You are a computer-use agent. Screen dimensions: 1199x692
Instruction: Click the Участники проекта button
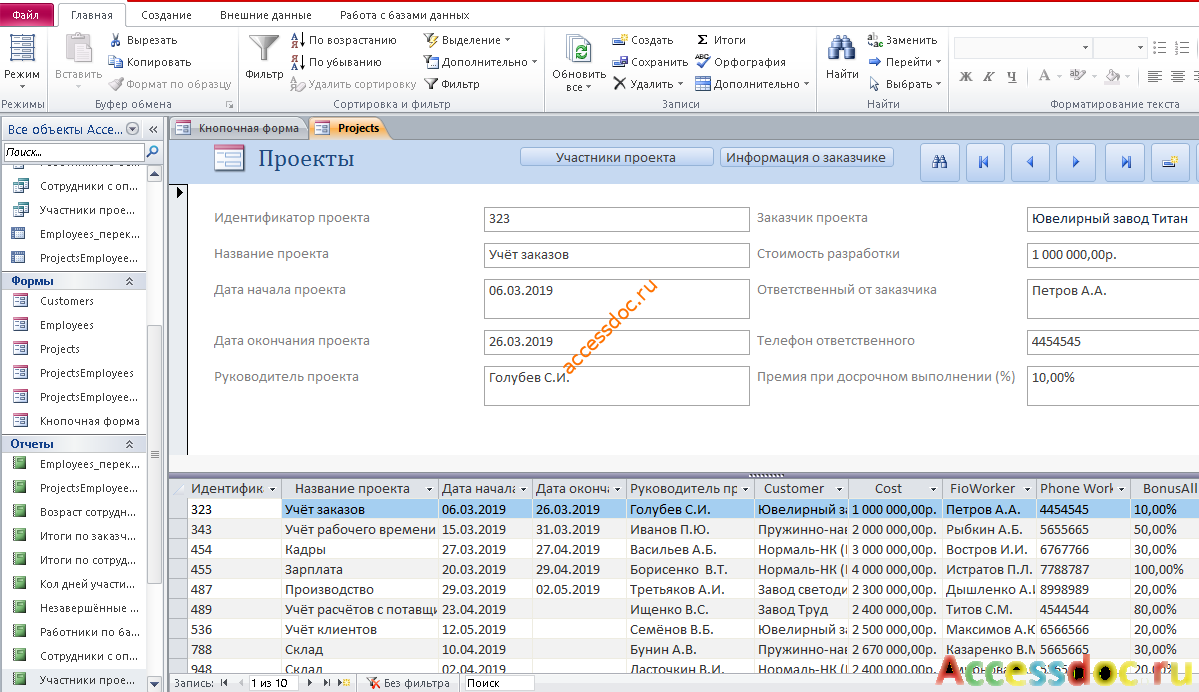click(x=616, y=158)
